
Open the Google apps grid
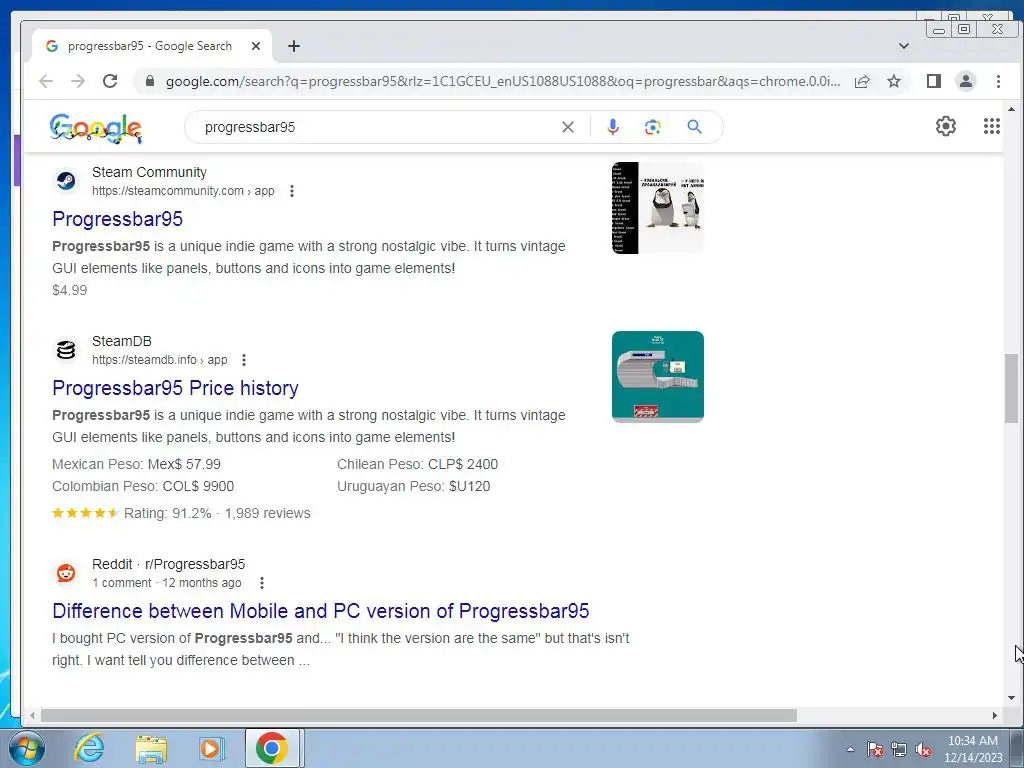click(x=992, y=126)
